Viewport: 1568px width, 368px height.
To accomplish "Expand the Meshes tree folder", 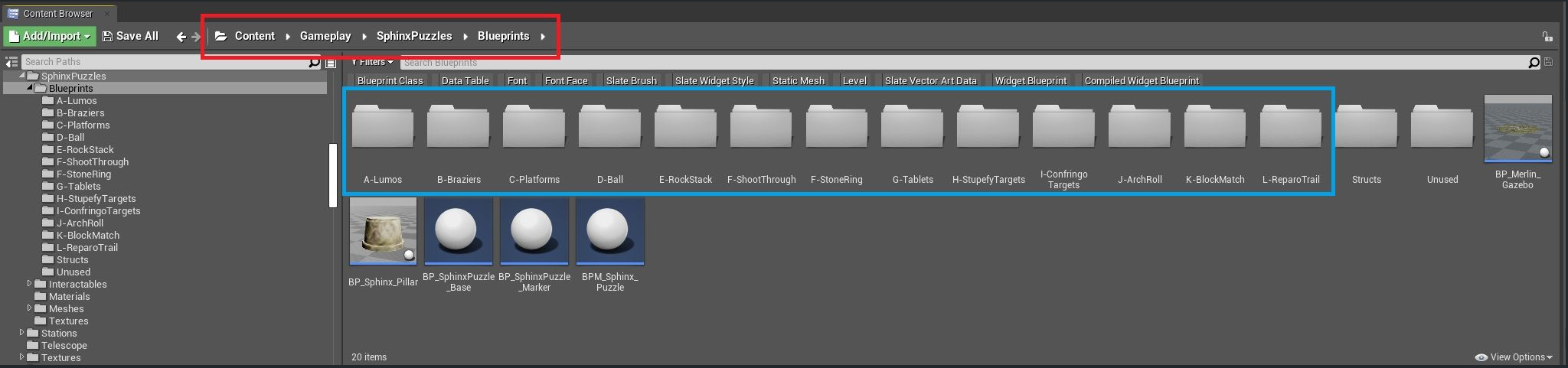I will 30,308.
